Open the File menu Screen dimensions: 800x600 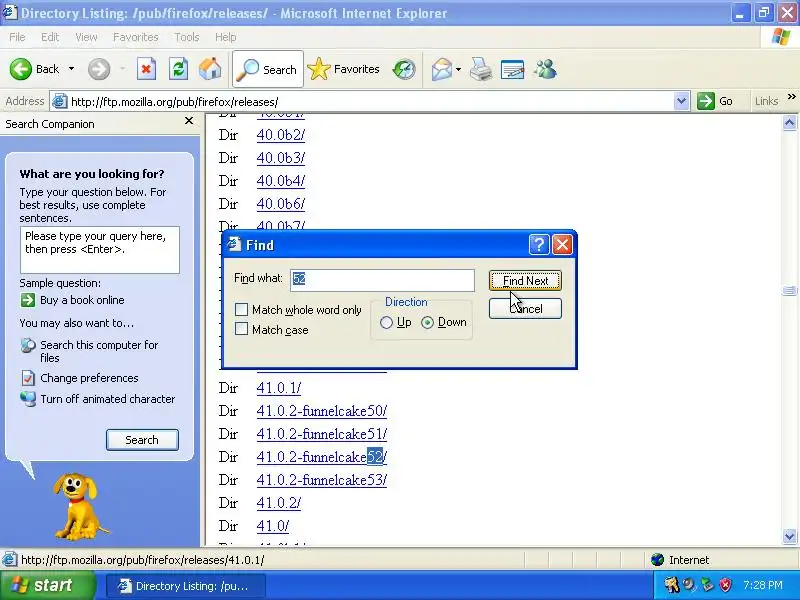click(17, 37)
